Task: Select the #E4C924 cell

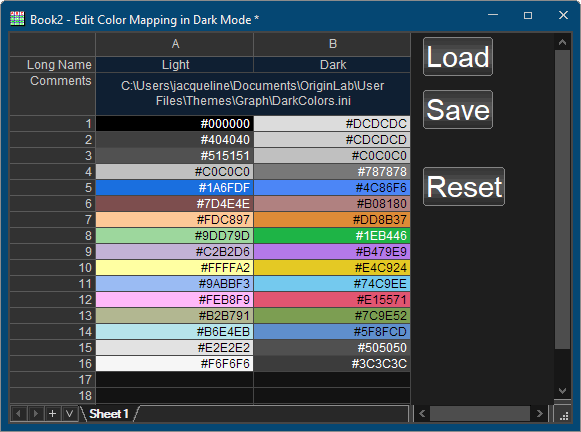Action: click(x=332, y=267)
